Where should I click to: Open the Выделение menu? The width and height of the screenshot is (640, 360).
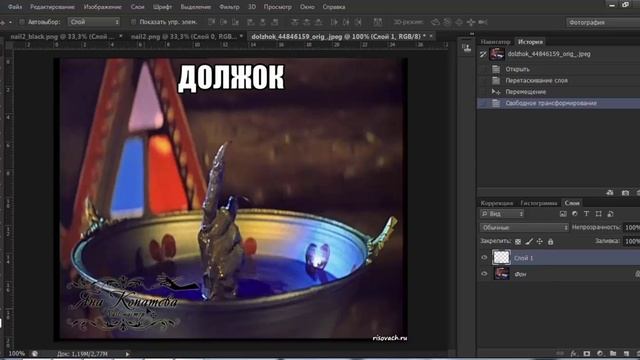(196, 7)
